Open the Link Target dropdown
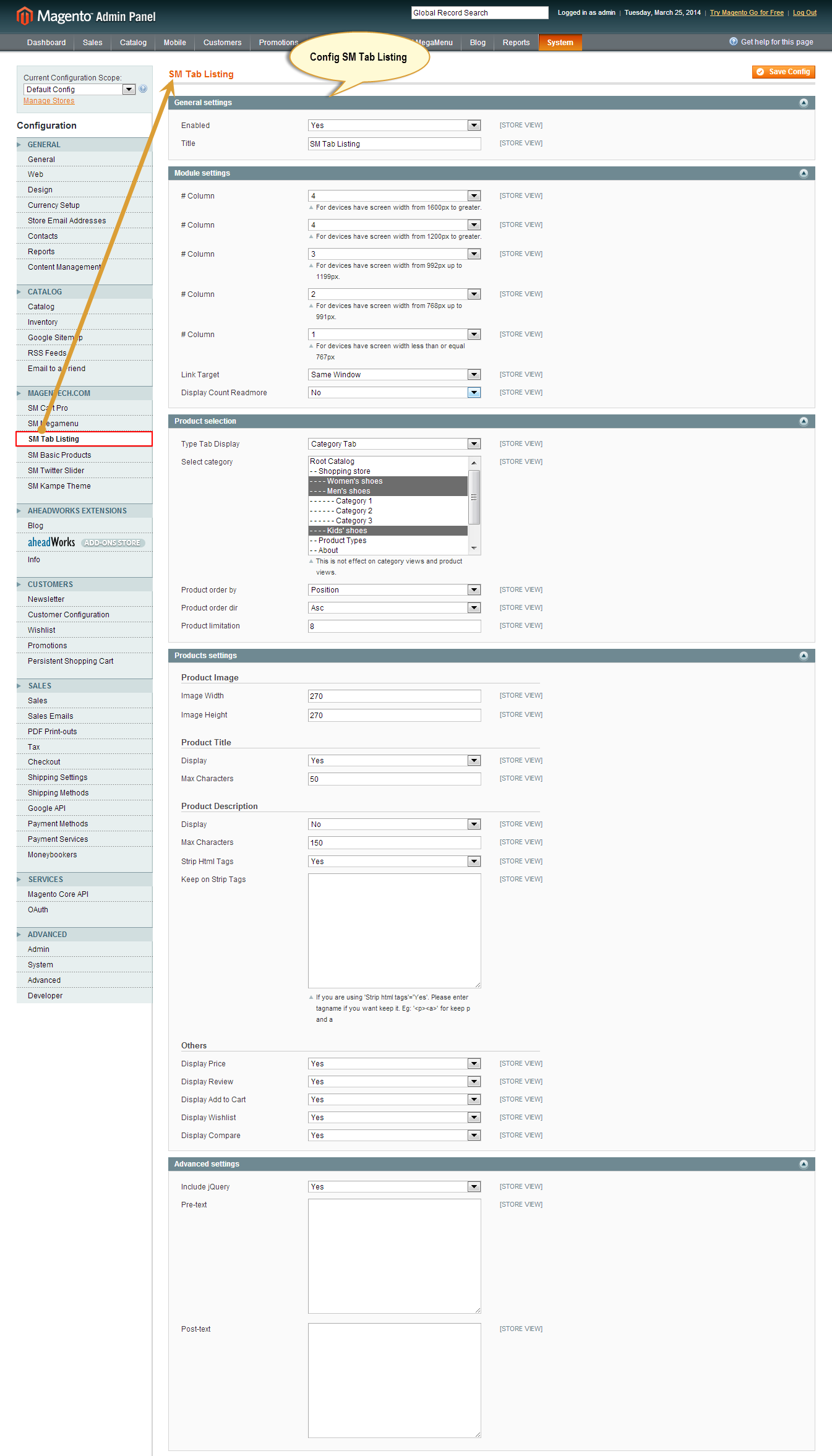The height and width of the screenshot is (1456, 832). [x=394, y=375]
